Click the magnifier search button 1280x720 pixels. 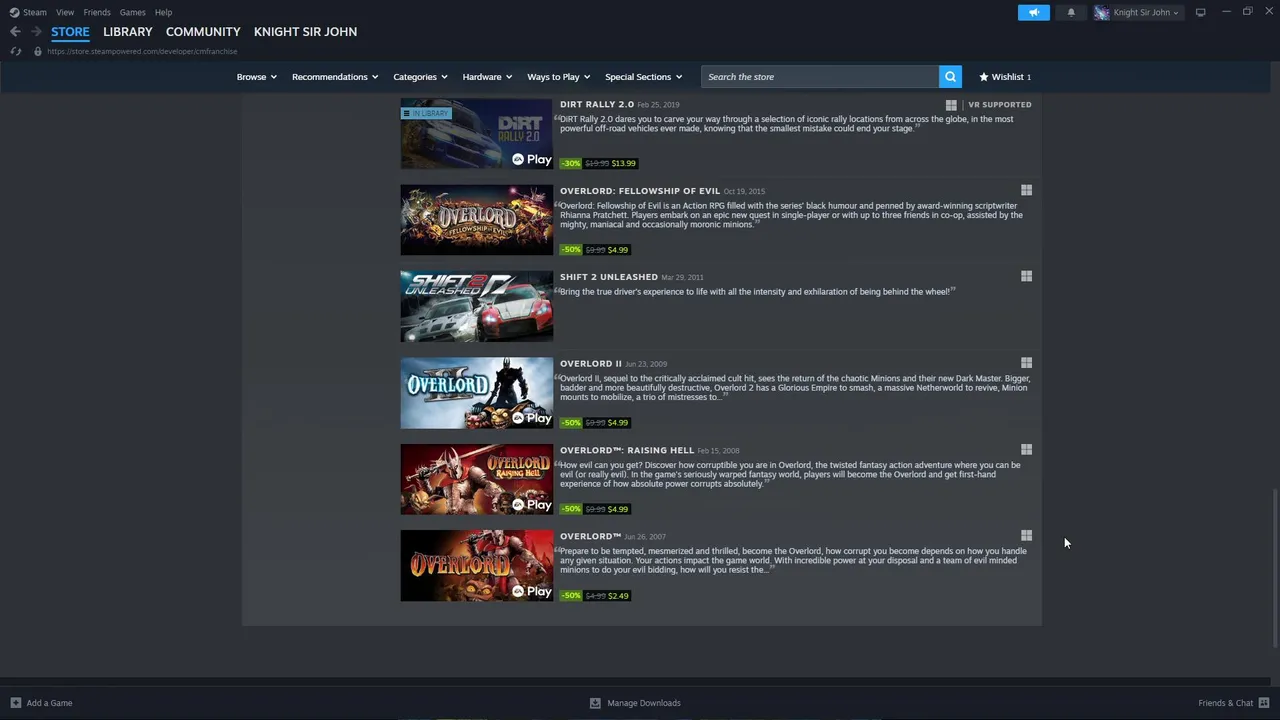pyautogui.click(x=950, y=77)
